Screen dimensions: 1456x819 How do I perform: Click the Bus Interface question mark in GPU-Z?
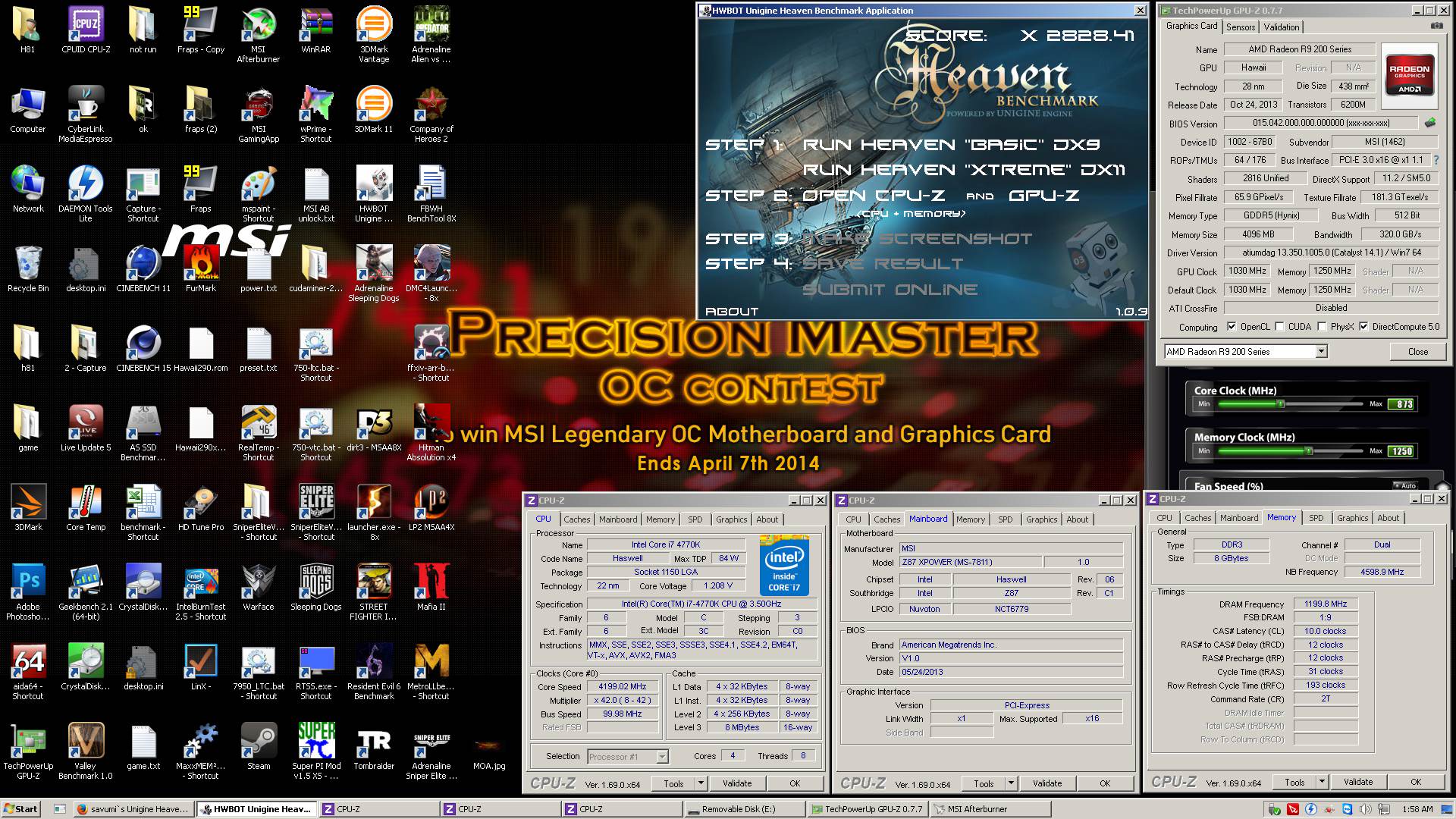coord(1436,160)
